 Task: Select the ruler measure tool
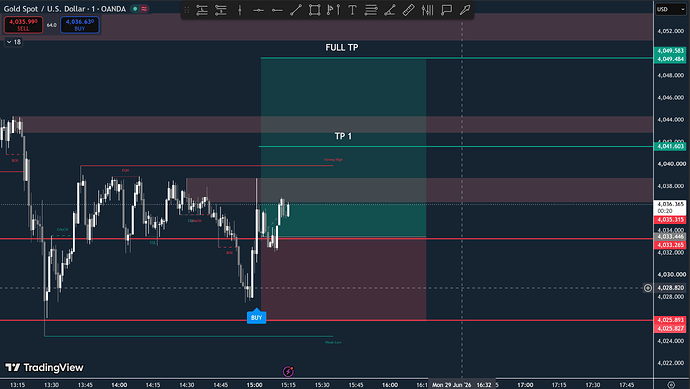[x=408, y=10]
